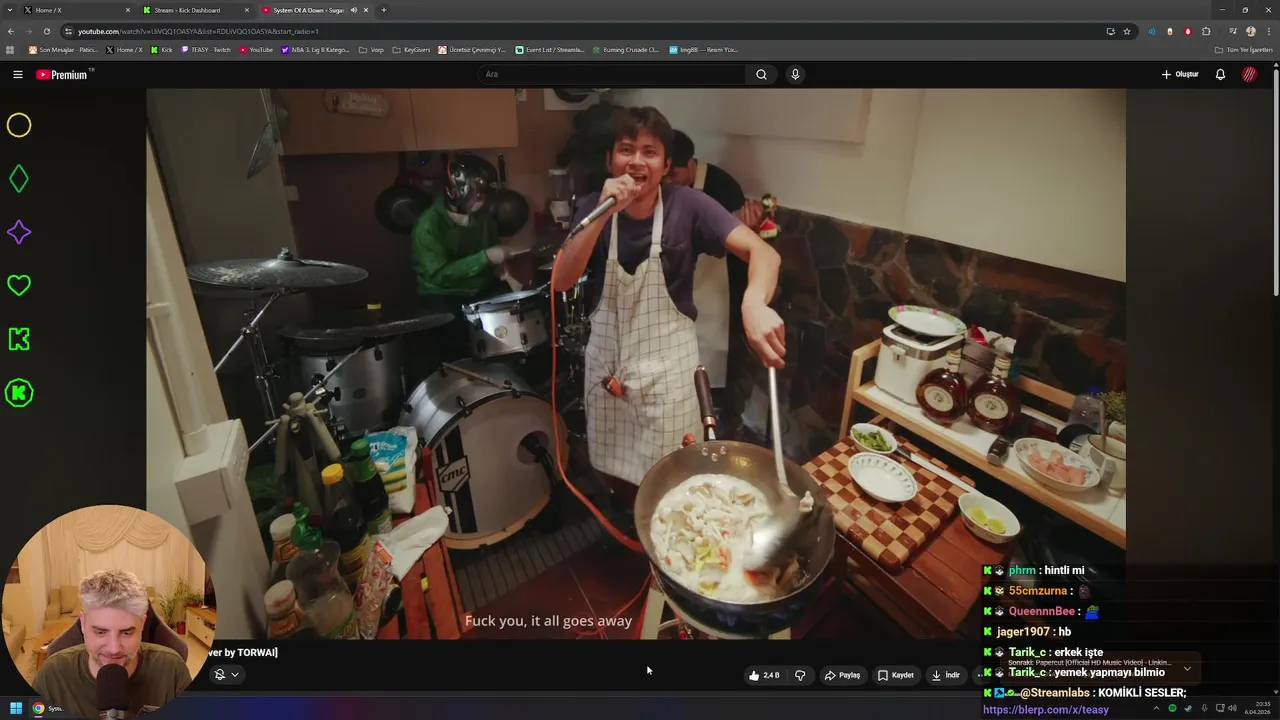Open Chrome extensions puzzle icon
This screenshot has width=1280, height=720.
pyautogui.click(x=1206, y=31)
